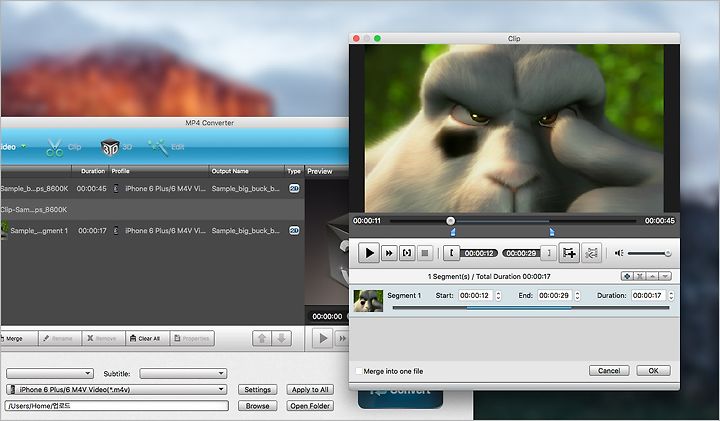Click the Start time stepper arrows
This screenshot has width=720, height=421.
(x=498, y=296)
